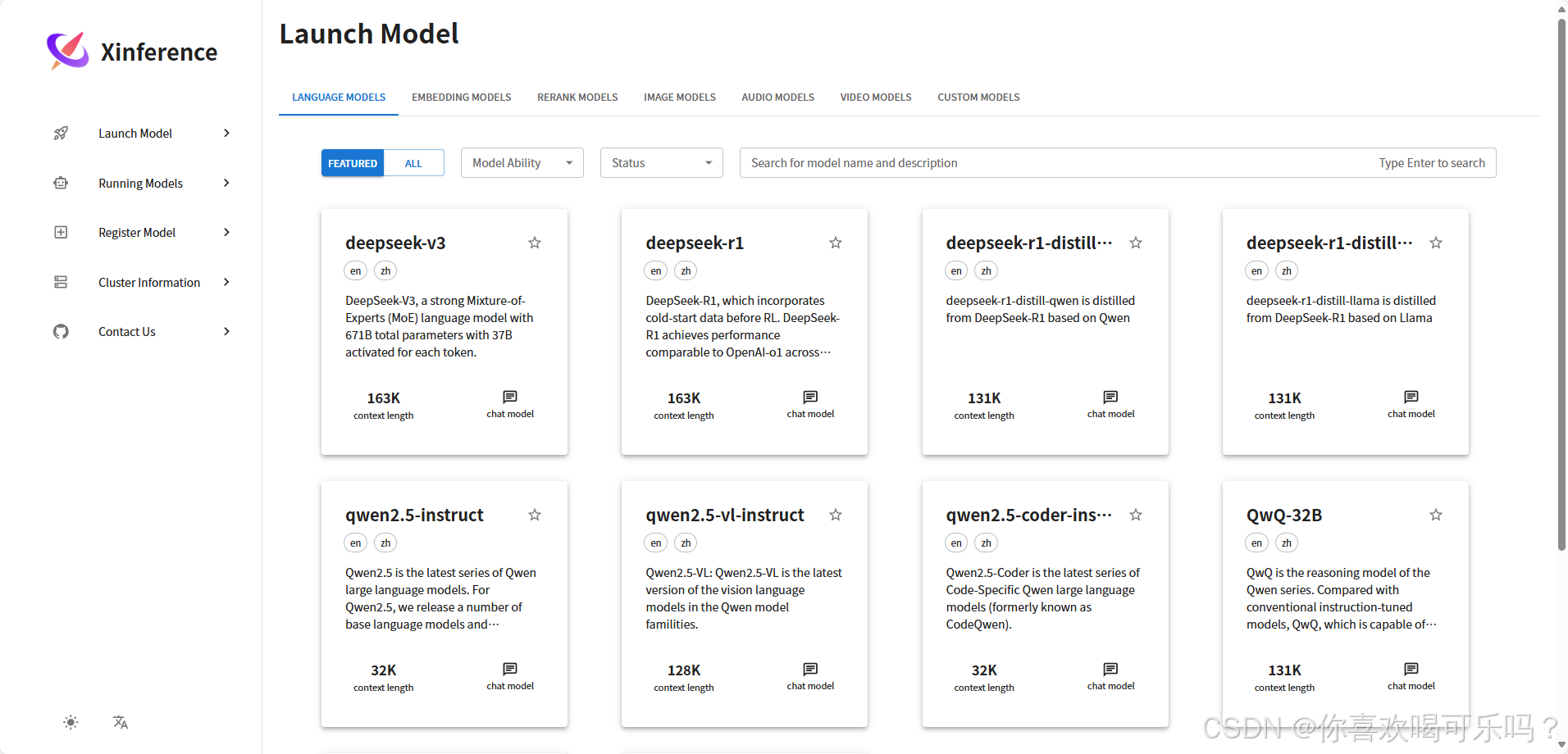
Task: Expand the Cluster Information chevron
Action: pos(226,283)
